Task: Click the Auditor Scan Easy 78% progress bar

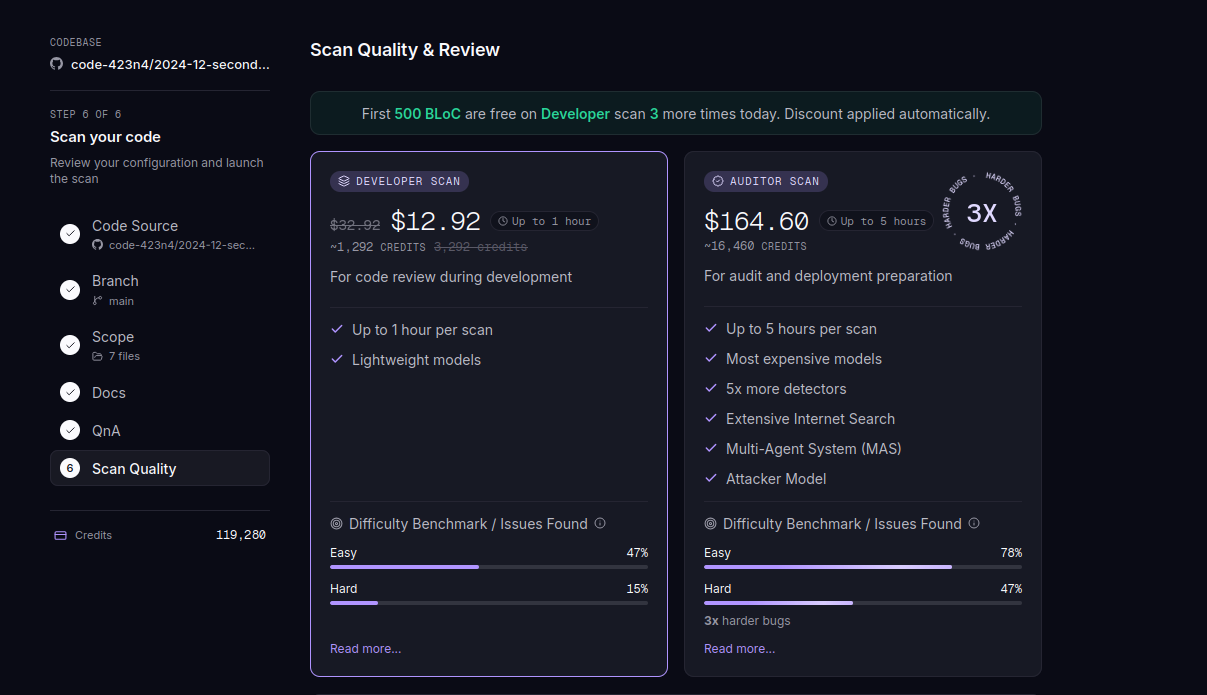Action: [863, 567]
